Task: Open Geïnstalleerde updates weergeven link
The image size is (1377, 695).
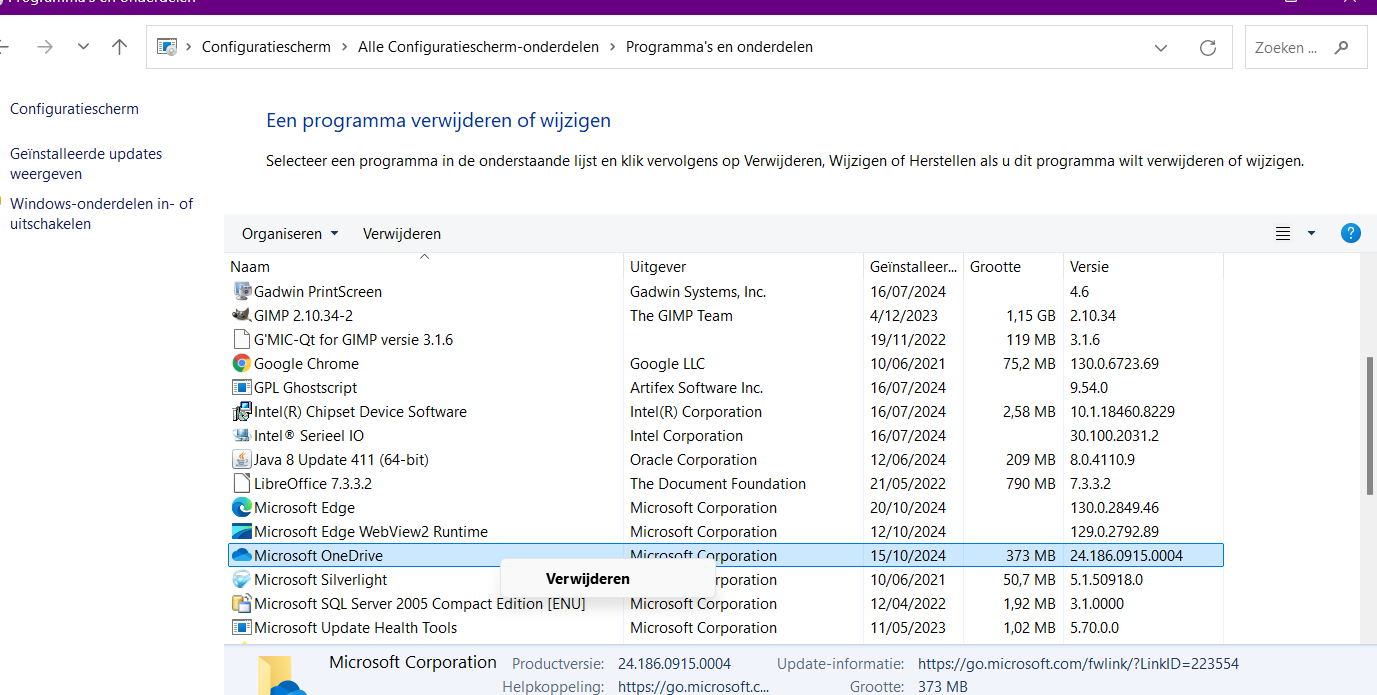Action: [x=86, y=164]
